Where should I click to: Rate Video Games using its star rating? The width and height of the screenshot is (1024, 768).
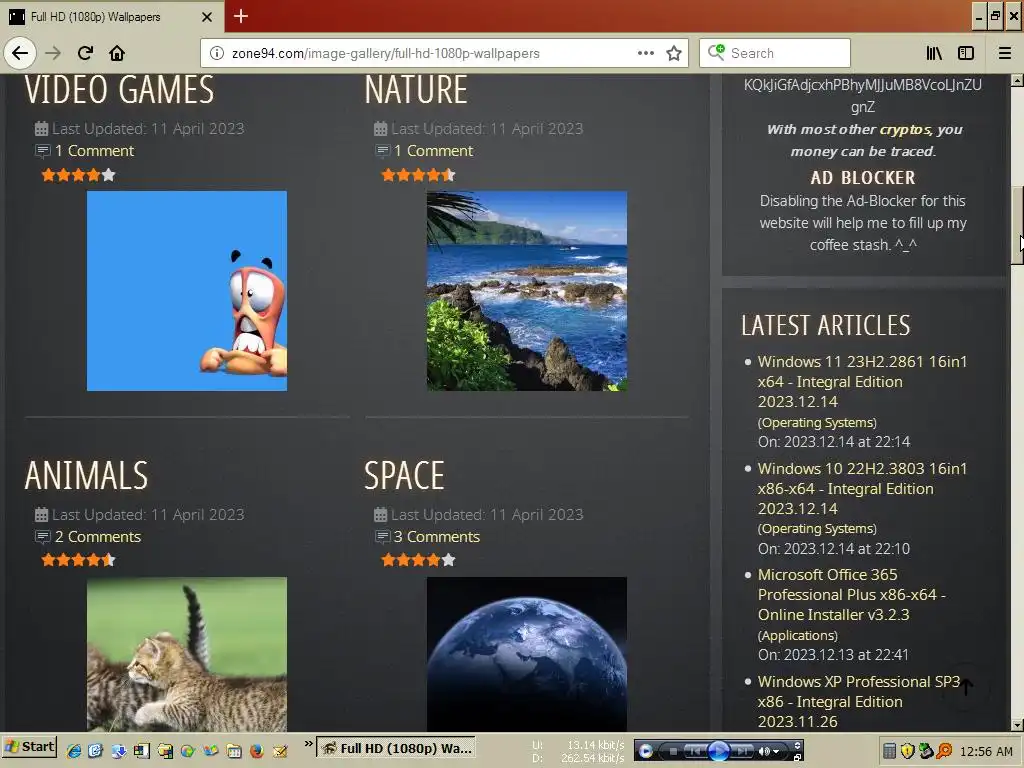click(78, 175)
